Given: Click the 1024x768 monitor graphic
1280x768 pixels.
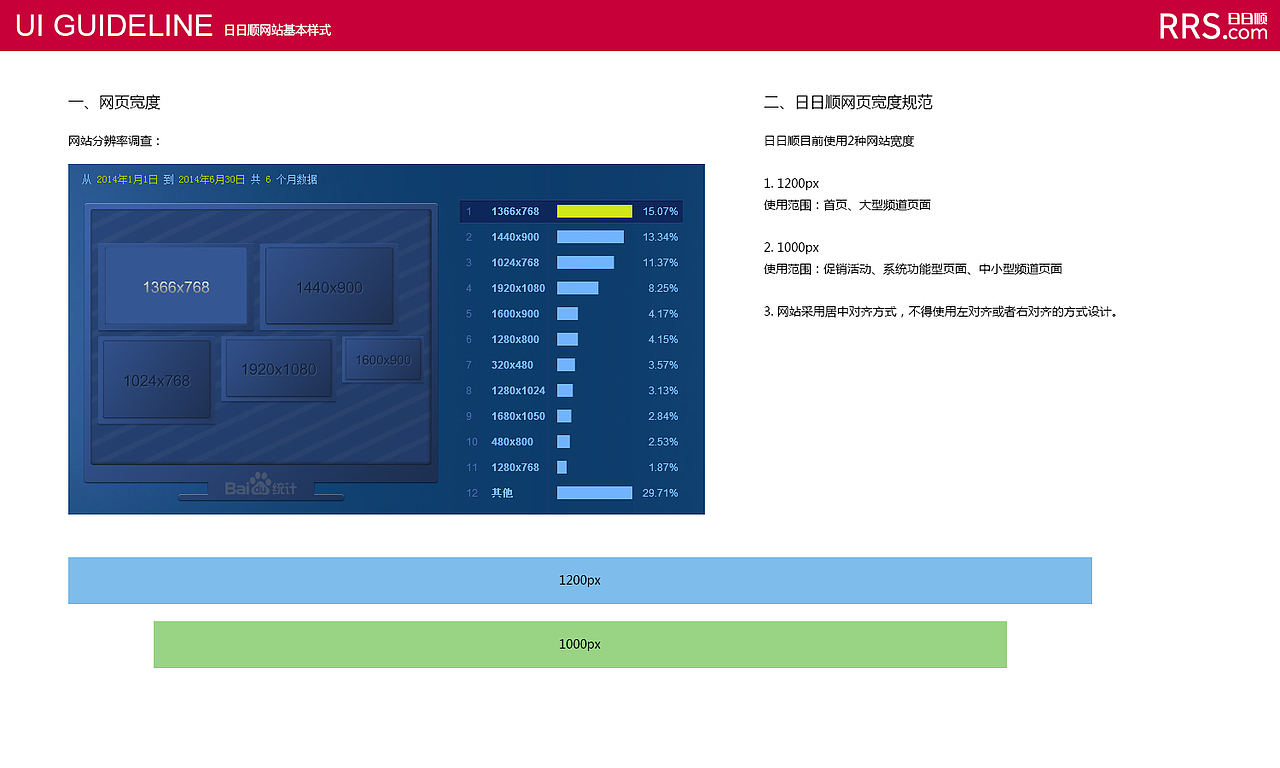Looking at the screenshot, I should [x=156, y=380].
